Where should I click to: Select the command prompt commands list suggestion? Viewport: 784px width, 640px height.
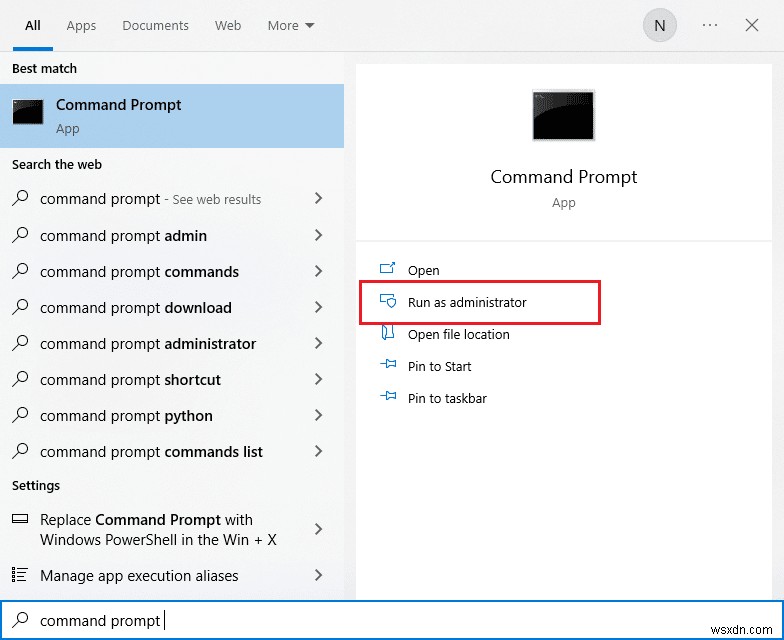coord(151,452)
